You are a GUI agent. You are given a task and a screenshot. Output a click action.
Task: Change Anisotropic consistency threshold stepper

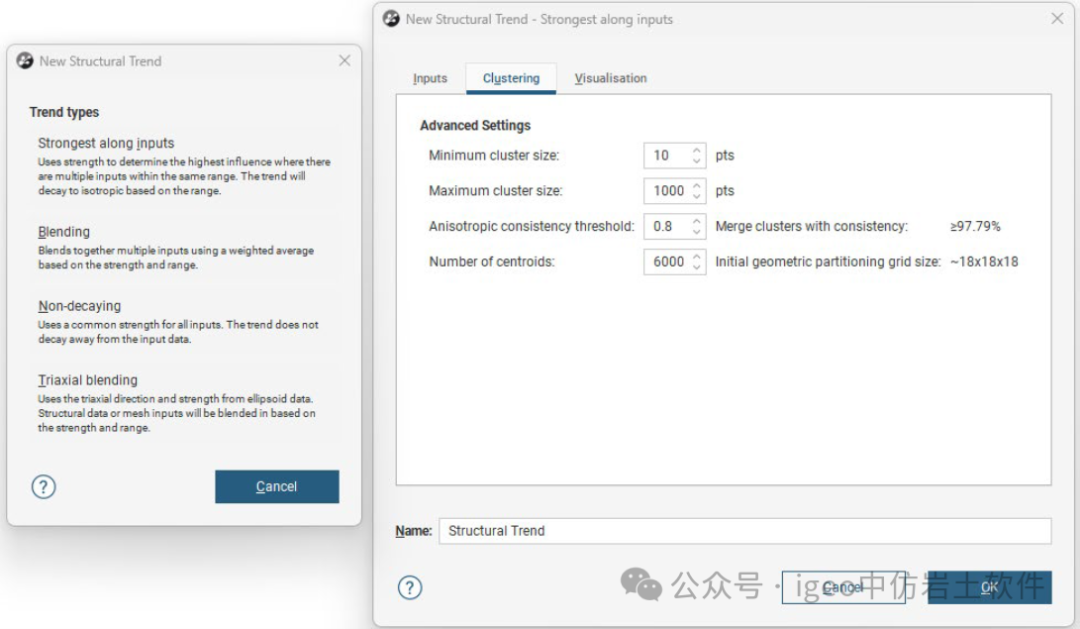tap(697, 226)
